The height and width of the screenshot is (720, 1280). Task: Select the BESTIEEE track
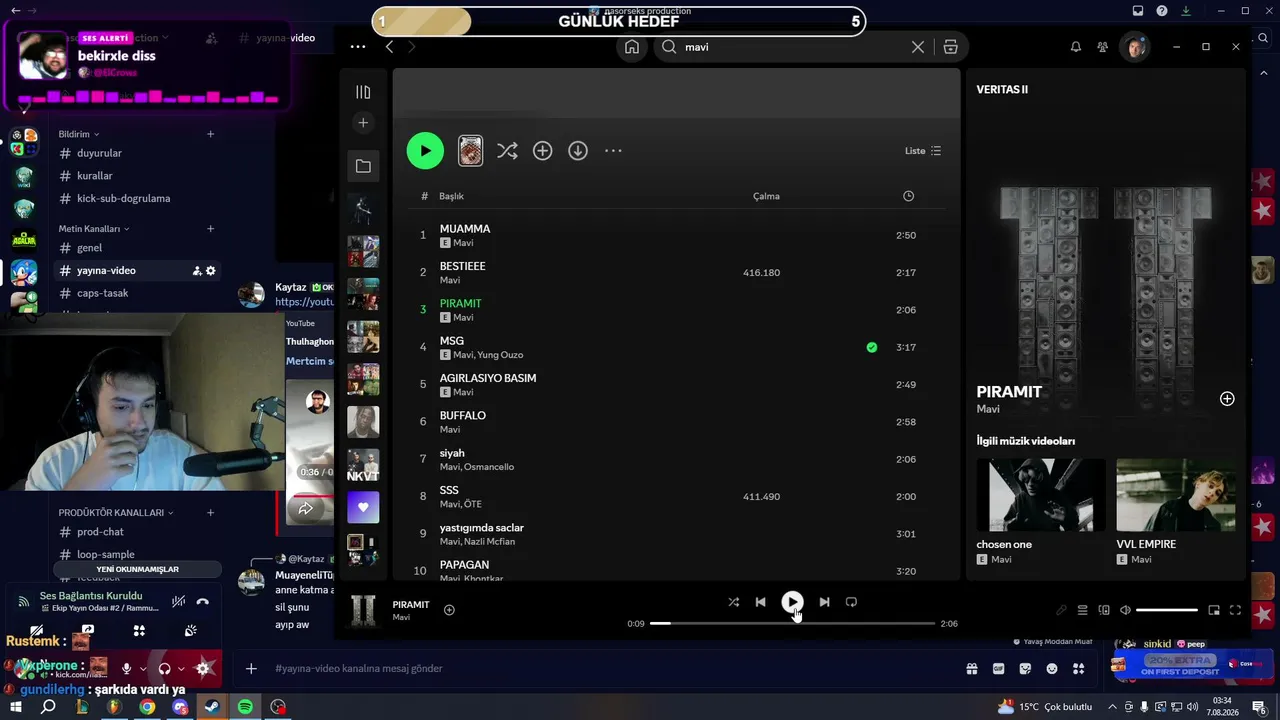pos(463,266)
